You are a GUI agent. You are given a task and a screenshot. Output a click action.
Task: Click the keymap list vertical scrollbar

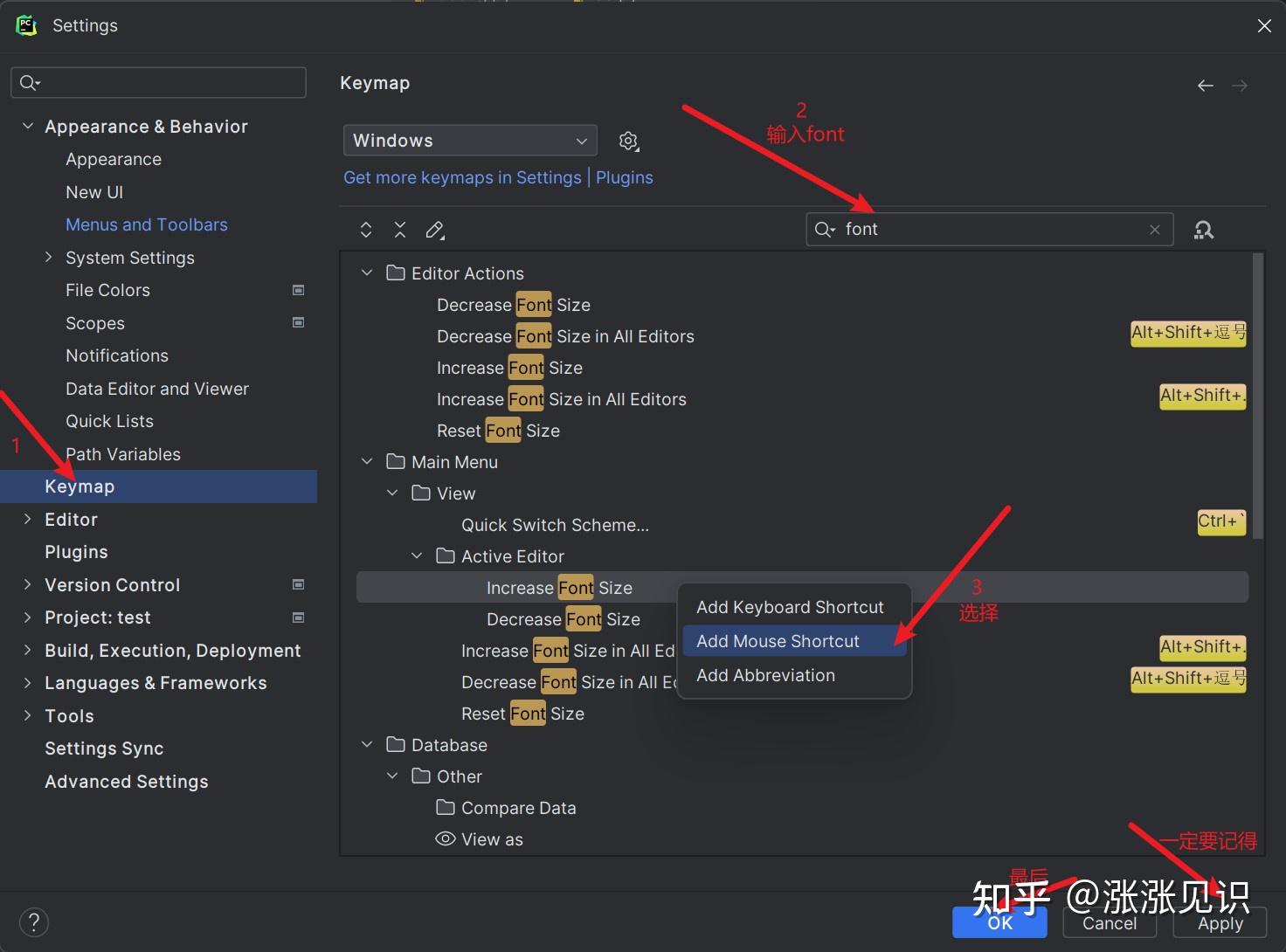point(1258,397)
